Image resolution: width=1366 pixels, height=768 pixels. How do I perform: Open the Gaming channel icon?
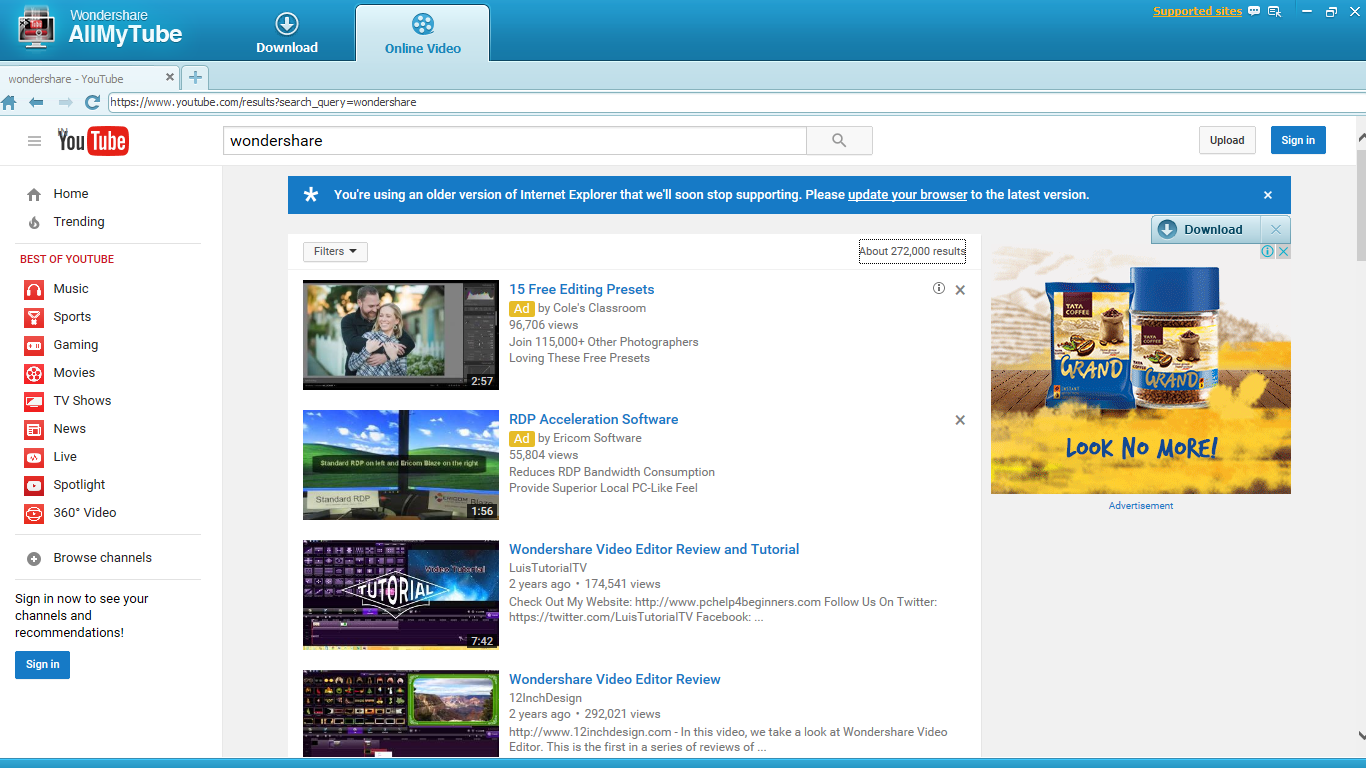point(35,345)
